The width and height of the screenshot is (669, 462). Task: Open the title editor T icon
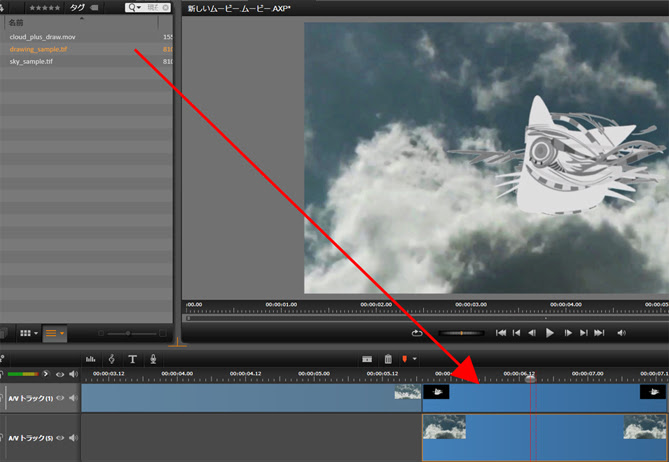coord(133,359)
